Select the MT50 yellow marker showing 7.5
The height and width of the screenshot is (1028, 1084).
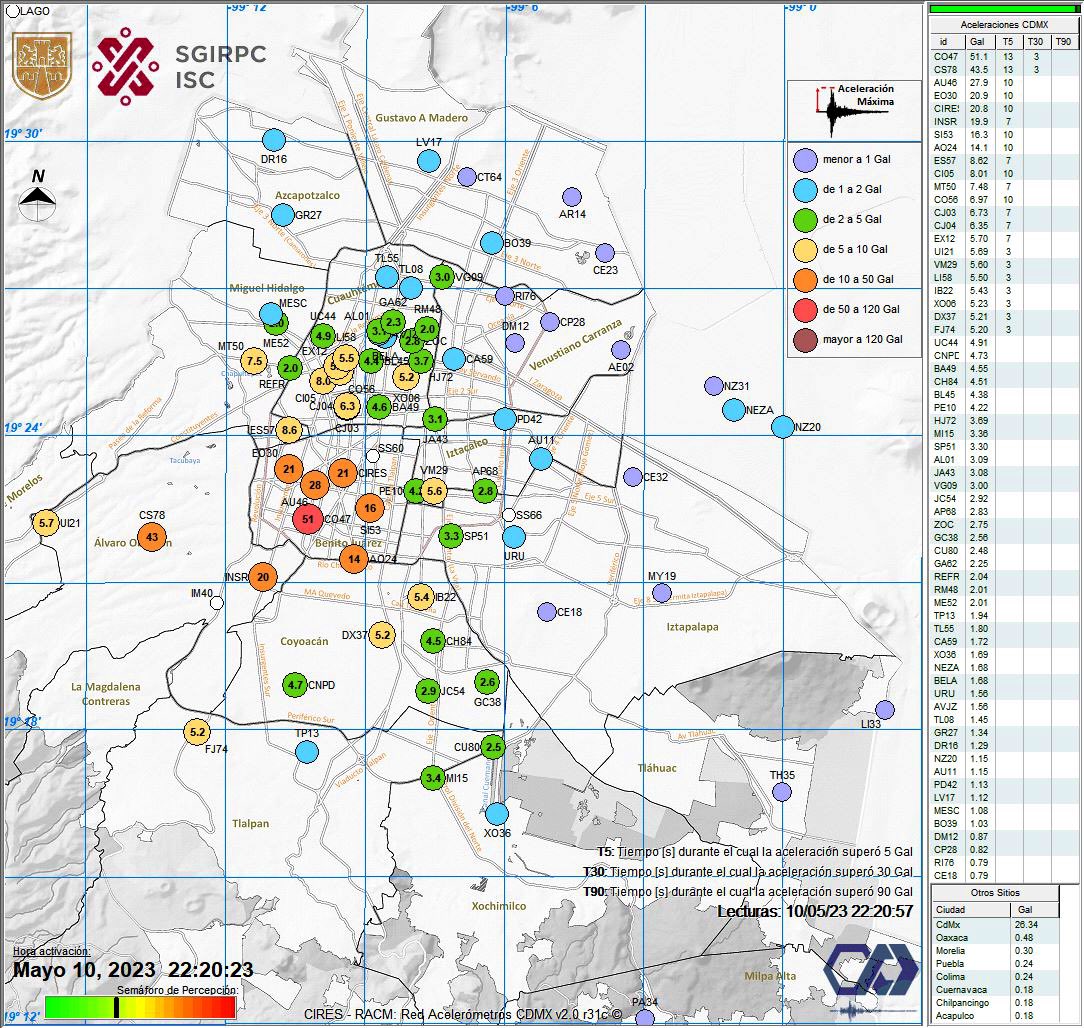pos(254,361)
